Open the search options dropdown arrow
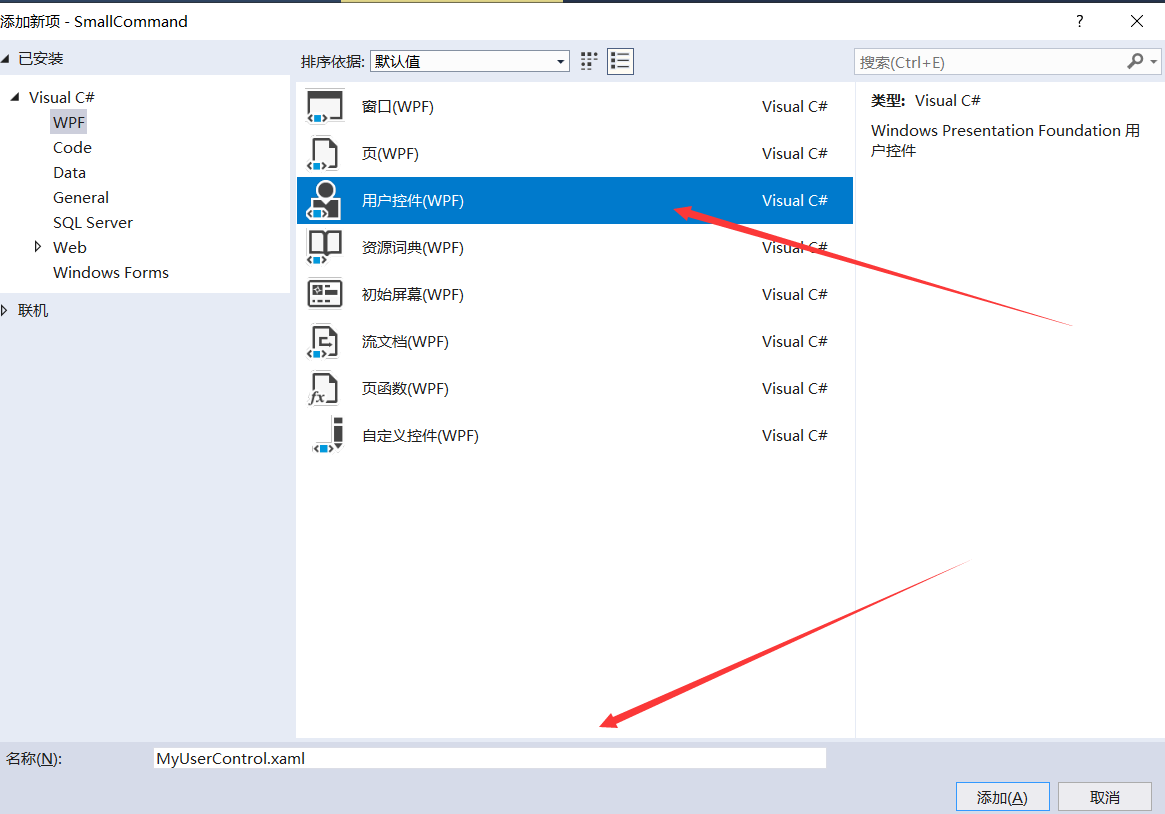The width and height of the screenshot is (1165, 814). click(x=1153, y=62)
